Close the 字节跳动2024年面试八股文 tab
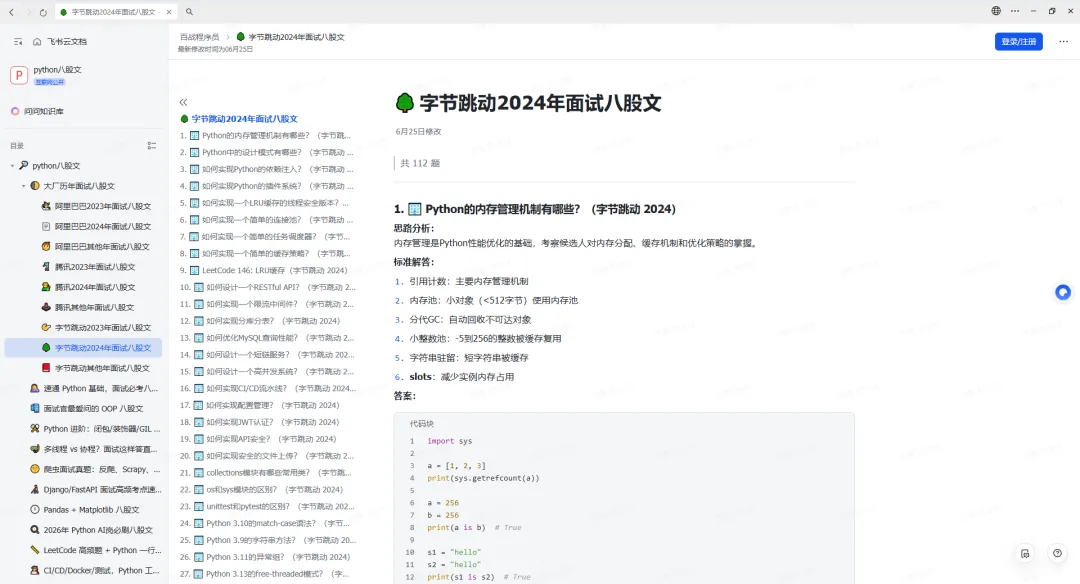Viewport: 1080px width, 584px height. coord(169,12)
